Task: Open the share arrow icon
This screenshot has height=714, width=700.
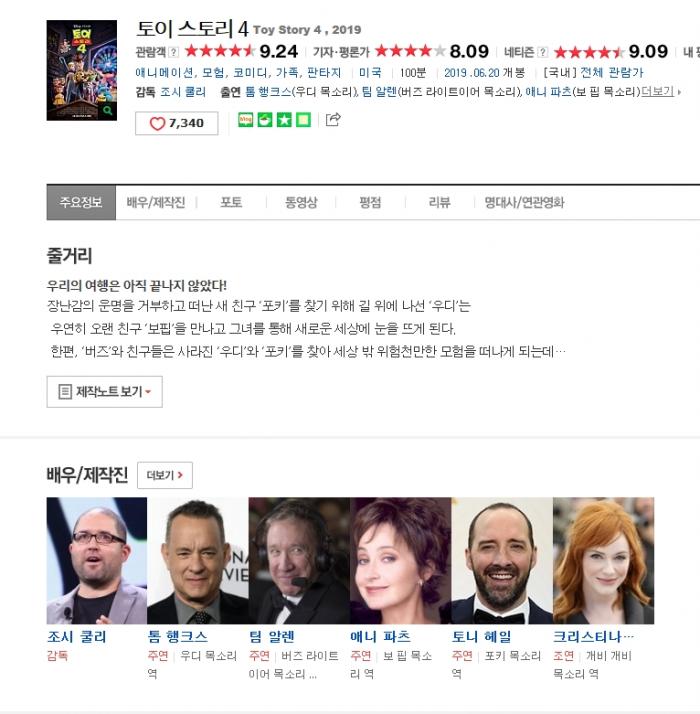Action: click(333, 119)
